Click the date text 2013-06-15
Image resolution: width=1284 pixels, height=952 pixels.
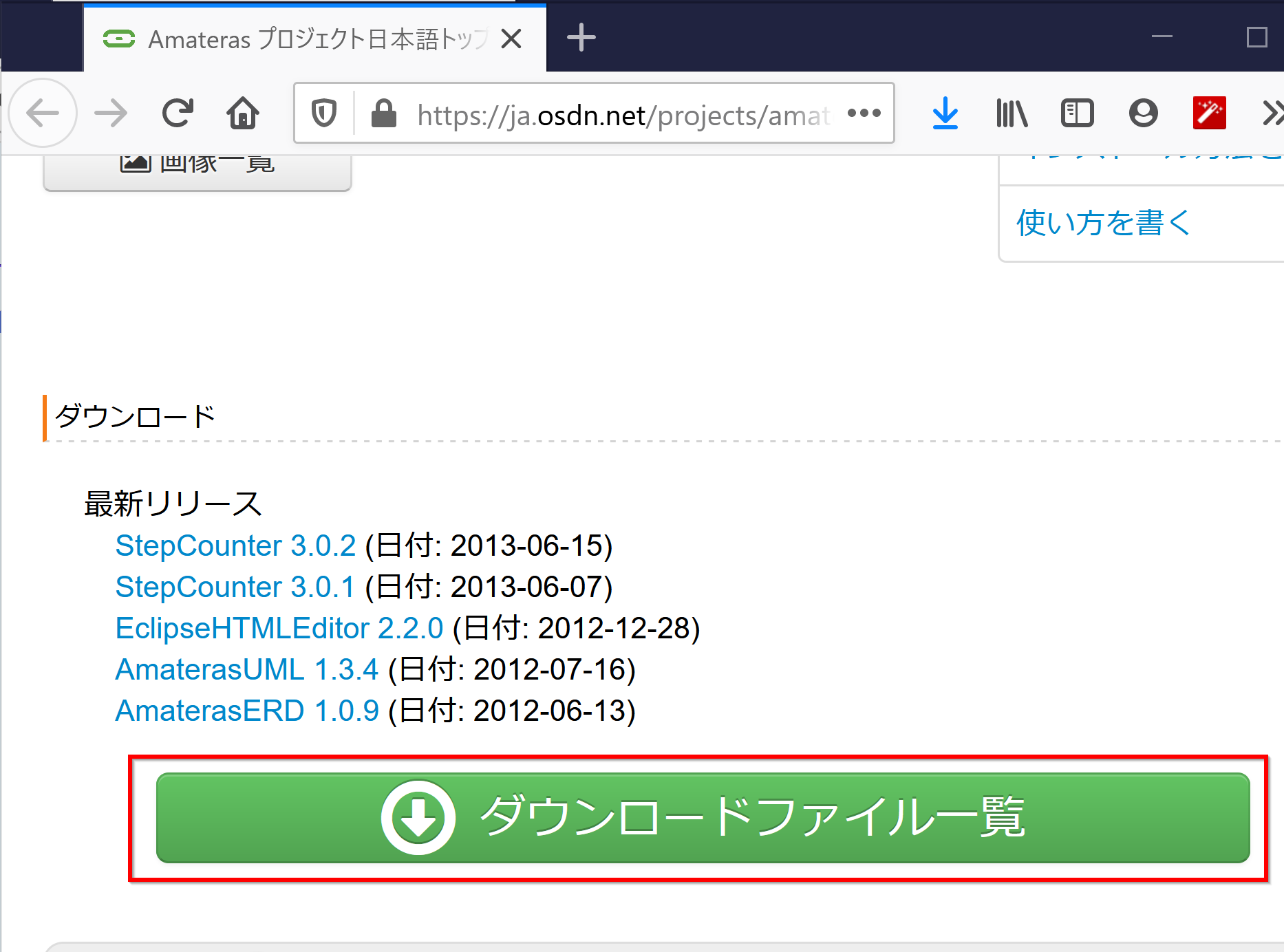point(527,545)
